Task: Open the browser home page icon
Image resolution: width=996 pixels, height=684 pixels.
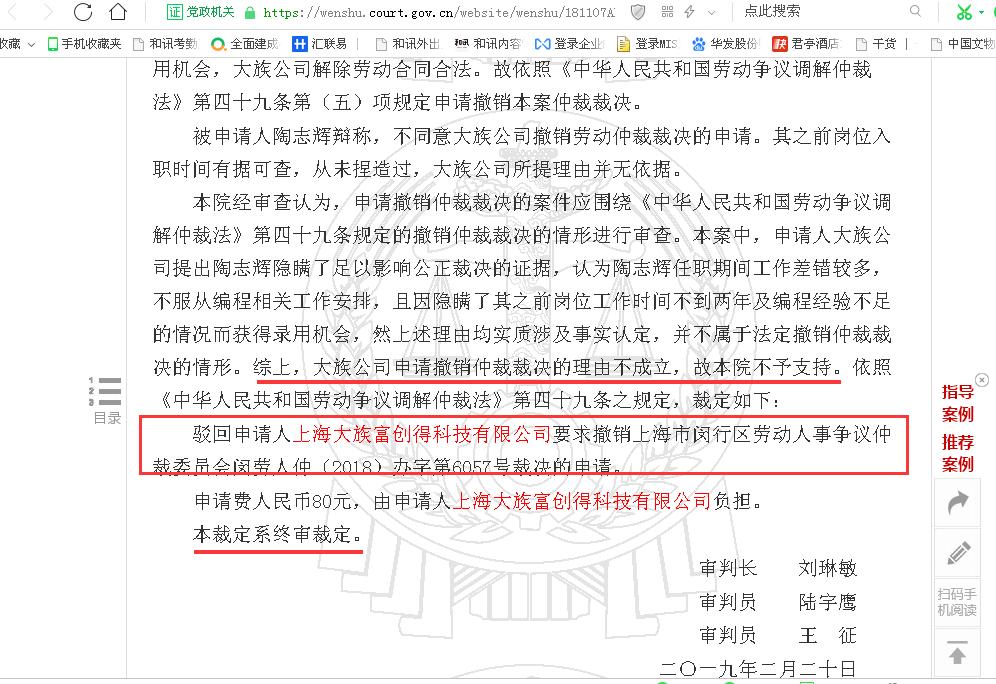Action: 118,11
